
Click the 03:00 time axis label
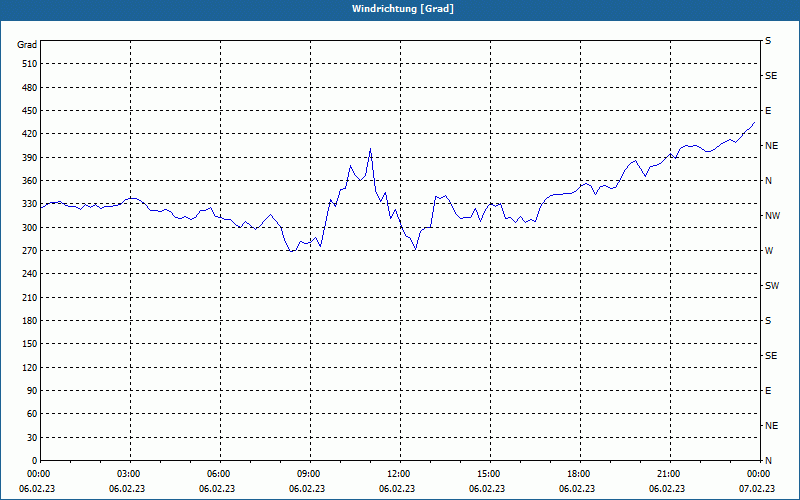click(127, 474)
